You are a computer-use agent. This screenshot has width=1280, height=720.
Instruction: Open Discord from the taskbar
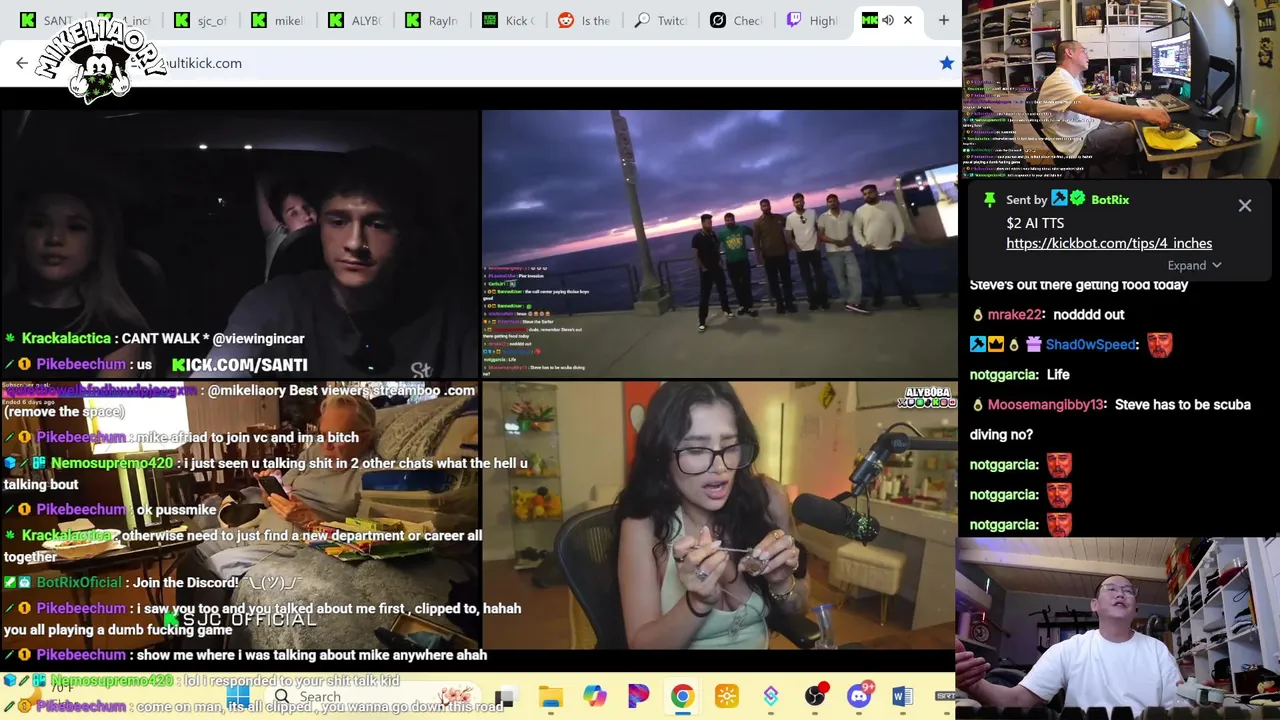pos(860,696)
